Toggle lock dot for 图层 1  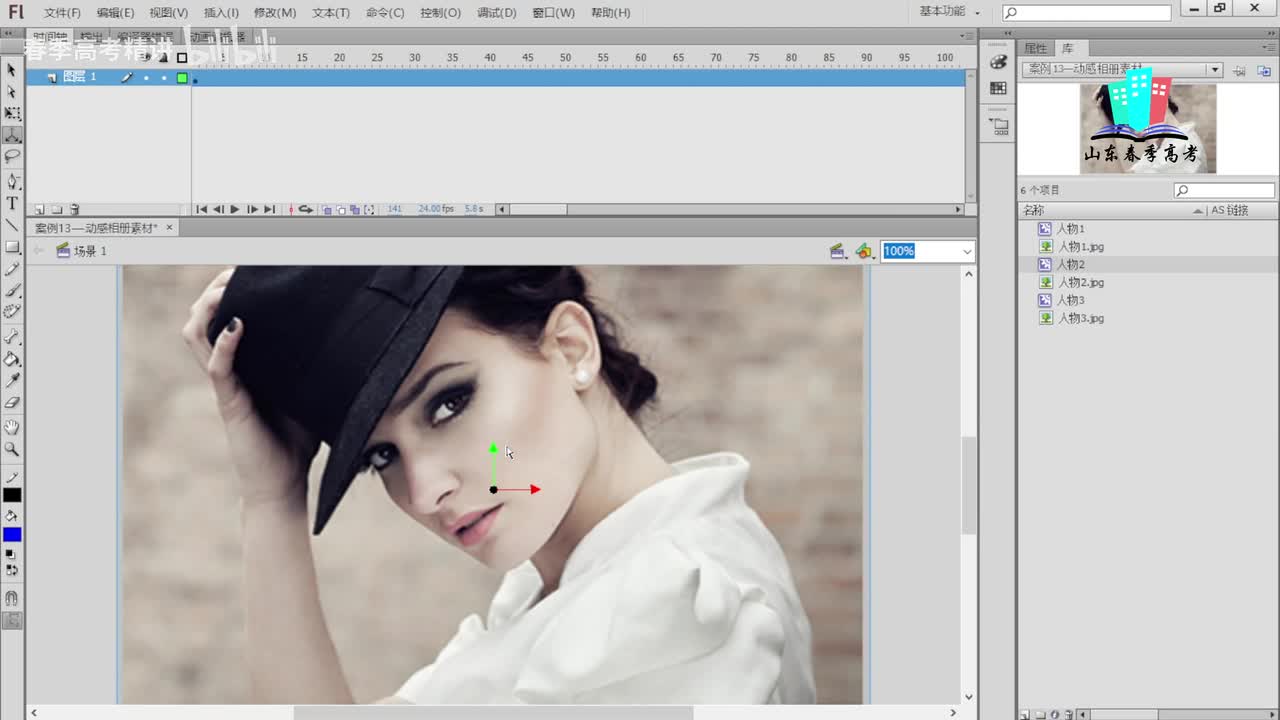pyautogui.click(x=164, y=77)
